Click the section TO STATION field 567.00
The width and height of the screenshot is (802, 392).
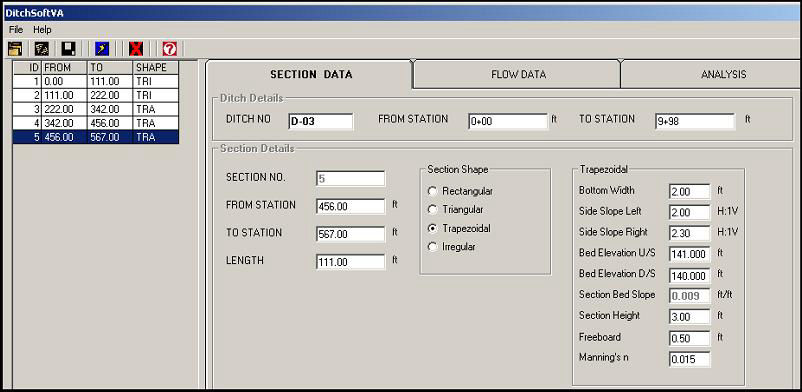pos(350,234)
